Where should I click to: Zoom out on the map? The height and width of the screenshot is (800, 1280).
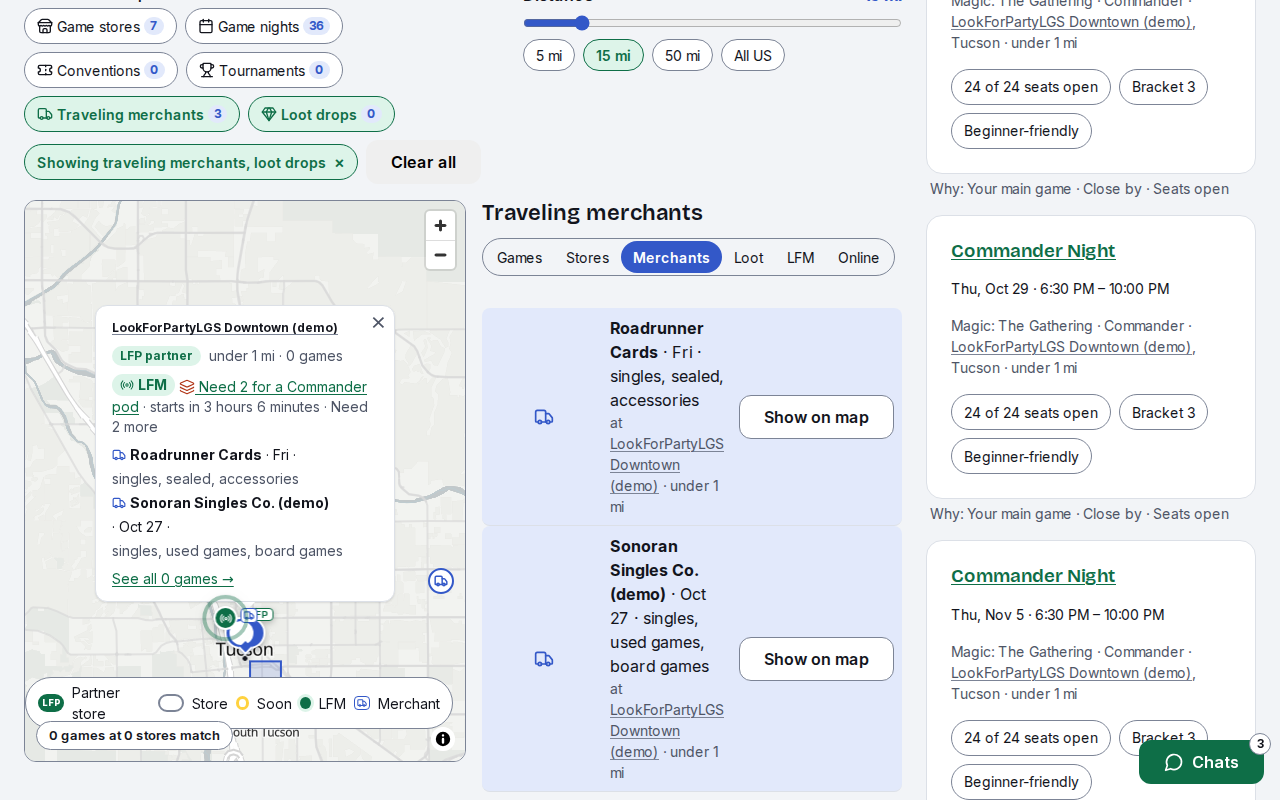coord(440,255)
